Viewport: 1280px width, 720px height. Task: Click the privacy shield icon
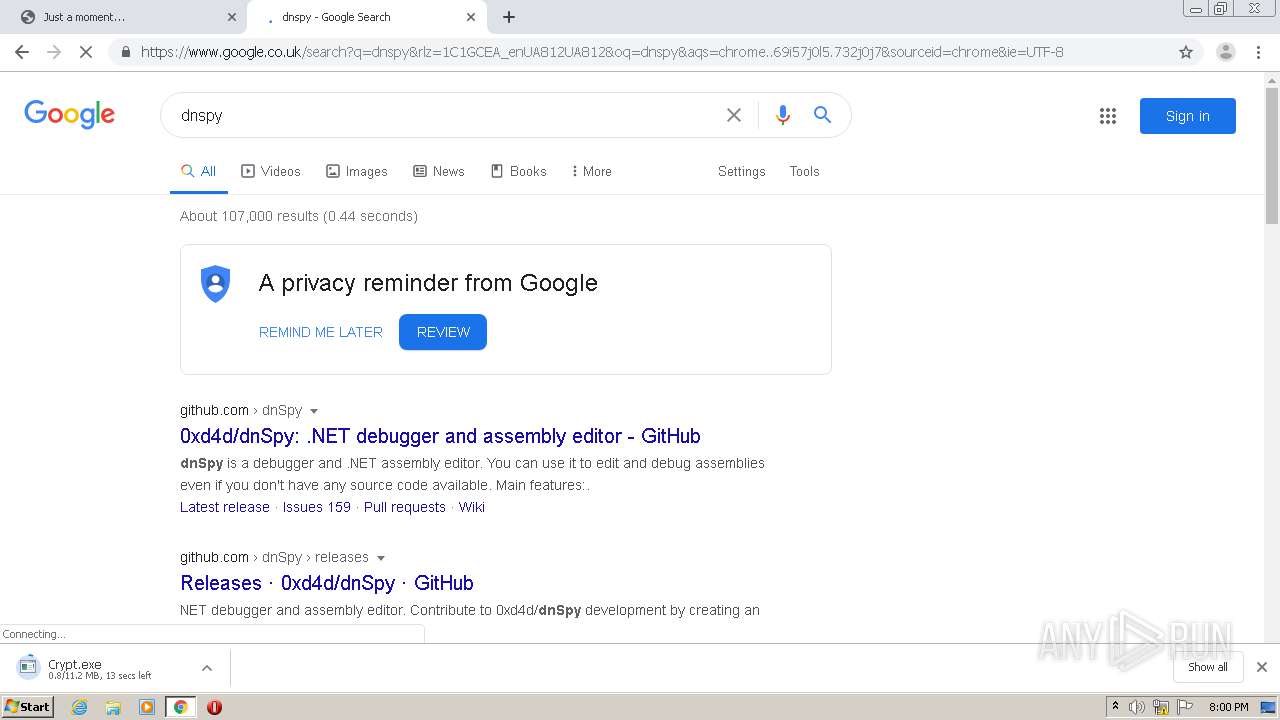[x=216, y=284]
